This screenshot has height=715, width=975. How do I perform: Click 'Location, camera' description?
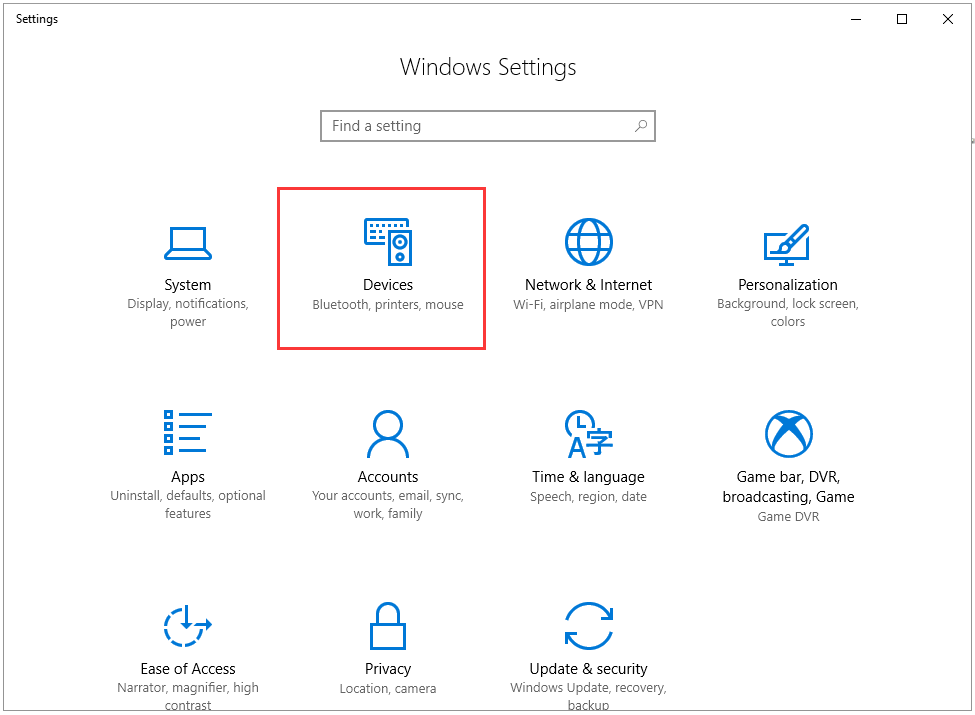[x=388, y=689]
